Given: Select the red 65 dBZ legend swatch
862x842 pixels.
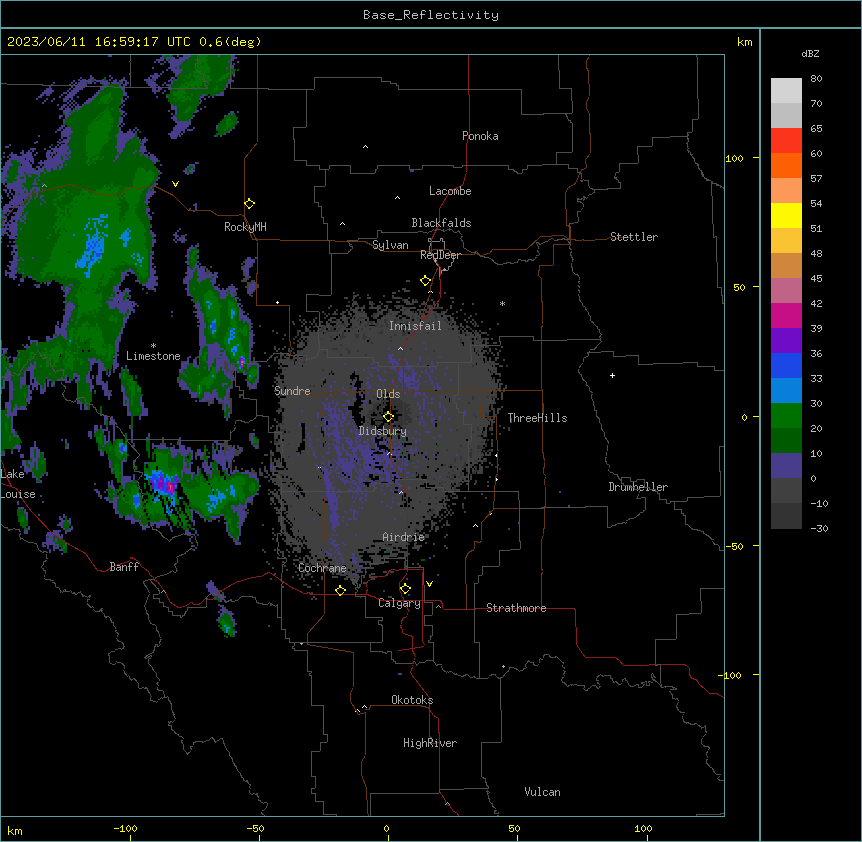Looking at the screenshot, I should pyautogui.click(x=786, y=141).
